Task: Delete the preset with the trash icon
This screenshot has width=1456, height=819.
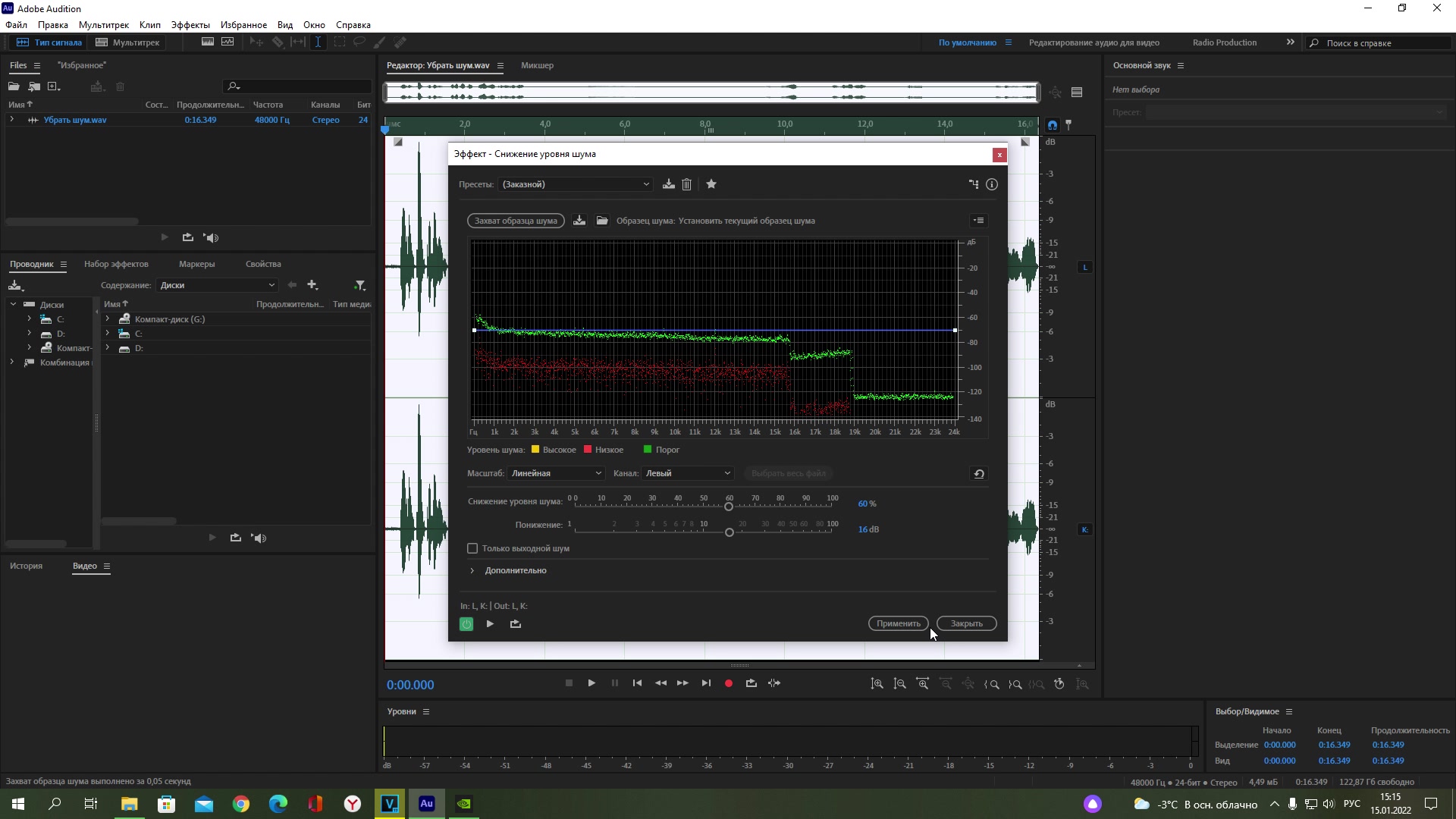Action: pyautogui.click(x=687, y=184)
